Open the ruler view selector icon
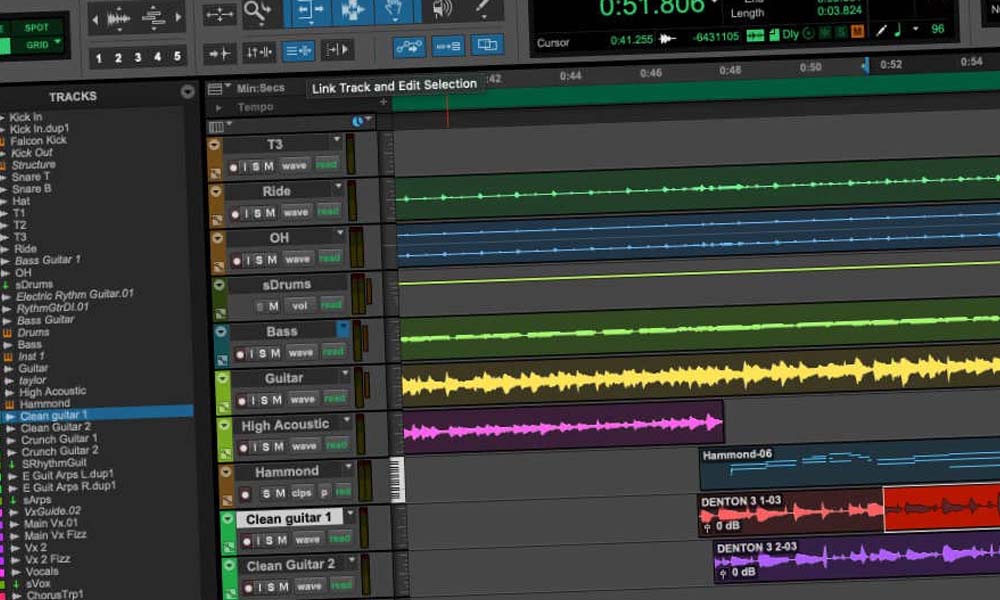The height and width of the screenshot is (600, 1000). [x=217, y=89]
